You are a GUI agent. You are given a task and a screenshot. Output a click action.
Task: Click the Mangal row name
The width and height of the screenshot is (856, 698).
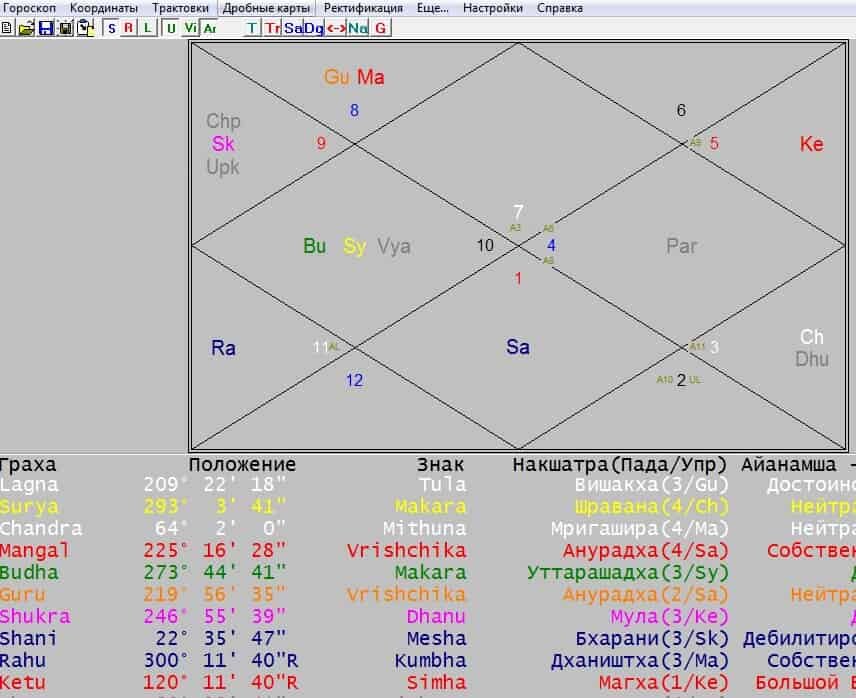pyautogui.click(x=35, y=550)
